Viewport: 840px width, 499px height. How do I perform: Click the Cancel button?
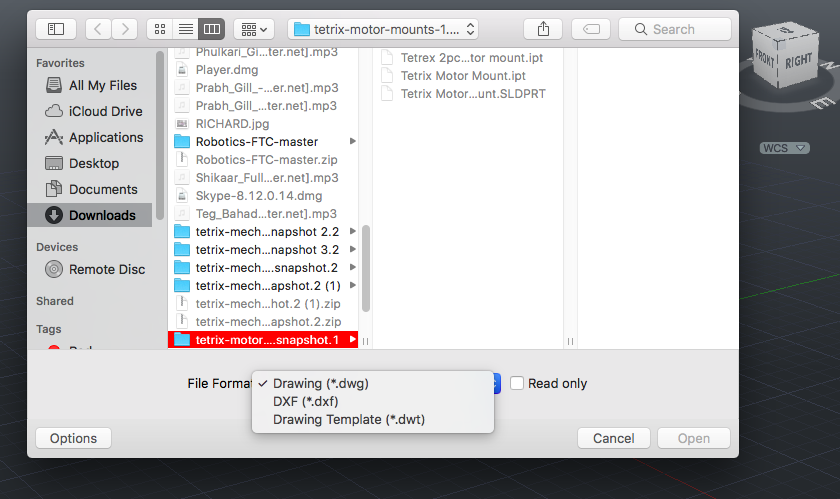[613, 438]
